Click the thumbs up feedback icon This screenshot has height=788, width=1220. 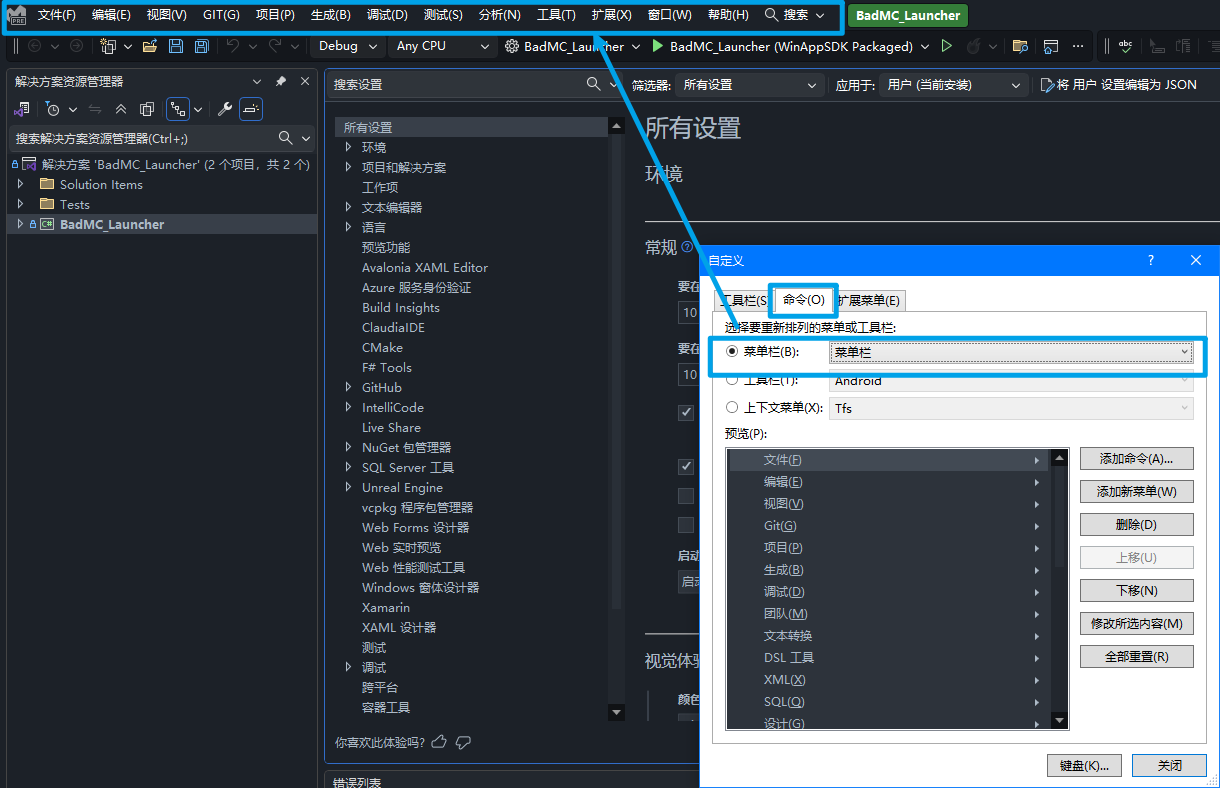click(439, 742)
